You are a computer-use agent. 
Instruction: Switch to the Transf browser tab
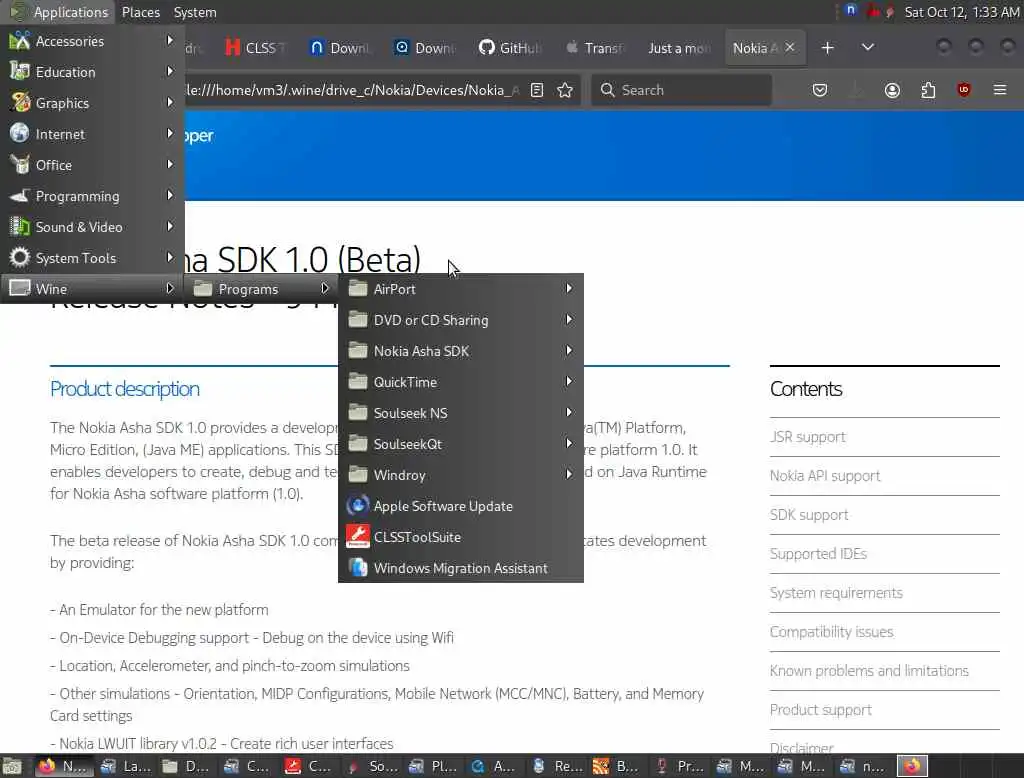(594, 48)
